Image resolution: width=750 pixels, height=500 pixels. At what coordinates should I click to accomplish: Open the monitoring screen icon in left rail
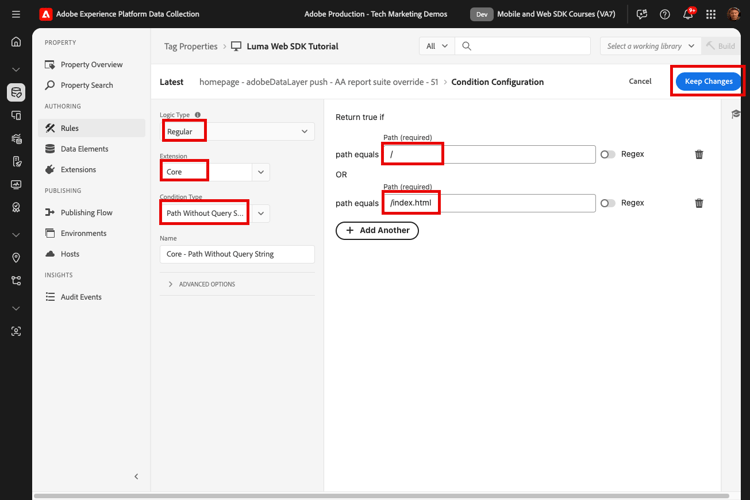[x=16, y=185]
